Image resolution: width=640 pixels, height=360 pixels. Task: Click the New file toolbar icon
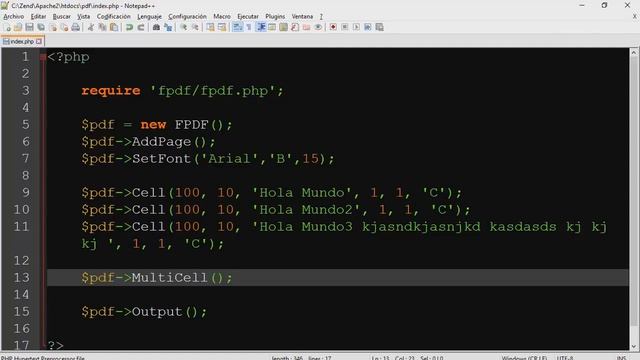click(7, 27)
